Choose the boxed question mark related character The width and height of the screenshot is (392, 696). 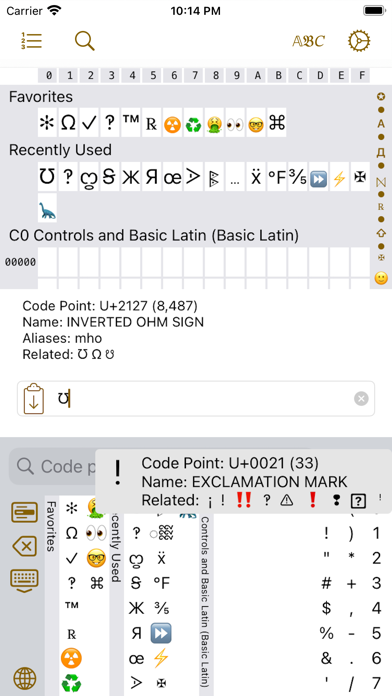point(358,501)
